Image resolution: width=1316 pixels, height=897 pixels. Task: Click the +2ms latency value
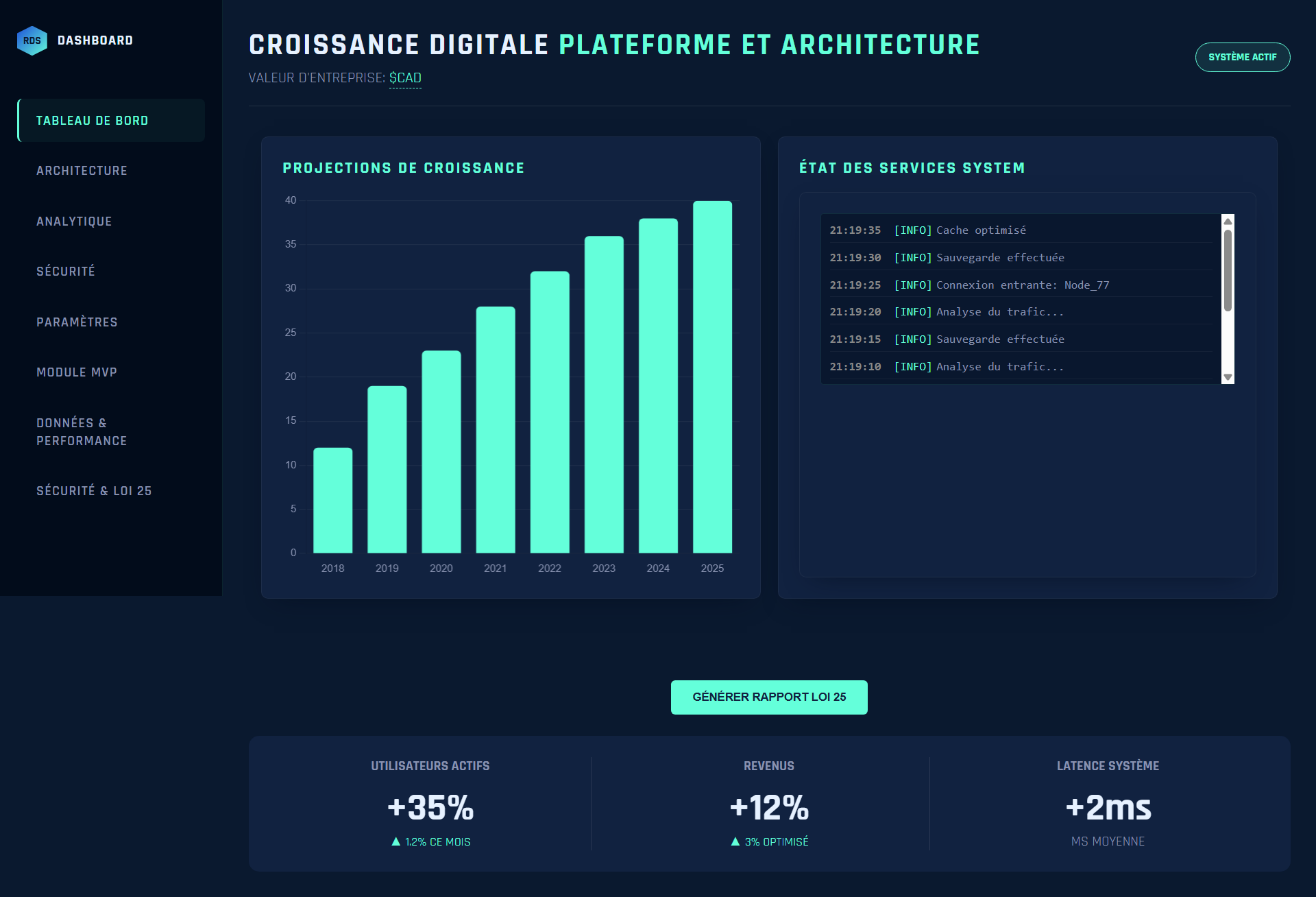click(1108, 807)
